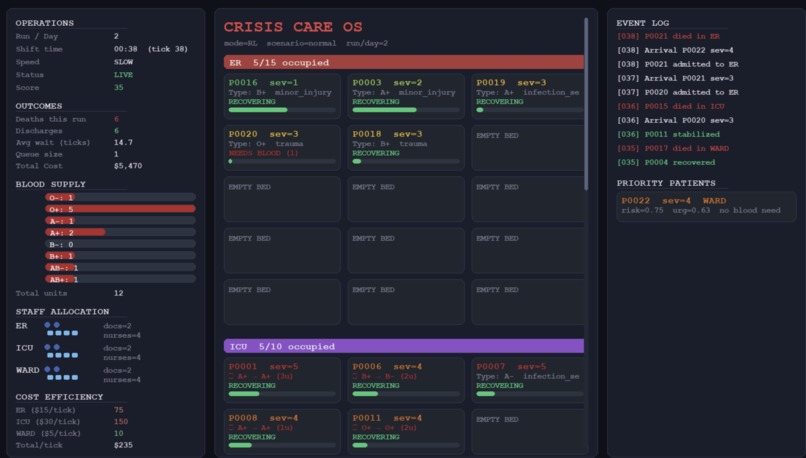Screen dimensions: 806x458
Task: Click log entry P0015 died in ICU
Action: coord(671,106)
